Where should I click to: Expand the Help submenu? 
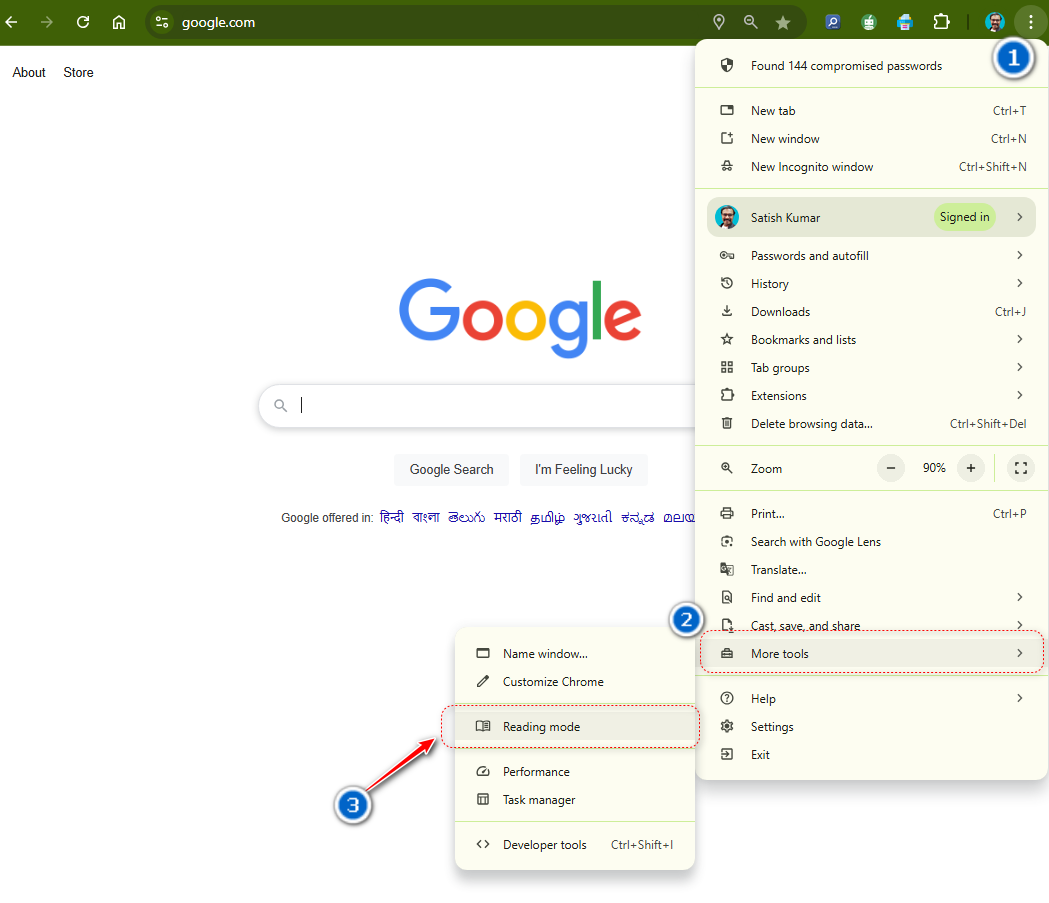872,699
